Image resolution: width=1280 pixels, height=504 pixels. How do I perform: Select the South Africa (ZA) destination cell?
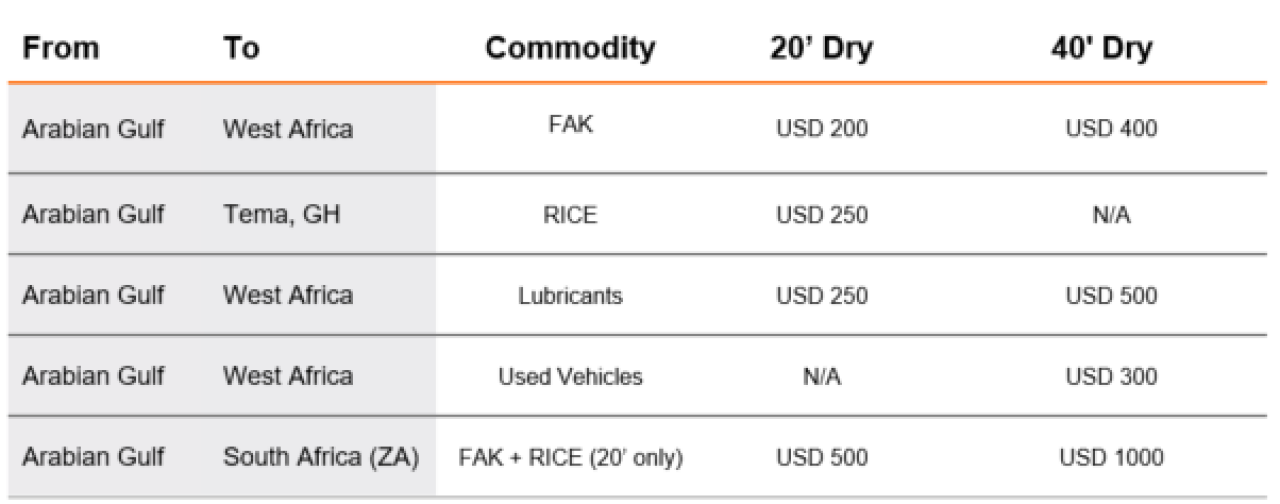pos(320,458)
